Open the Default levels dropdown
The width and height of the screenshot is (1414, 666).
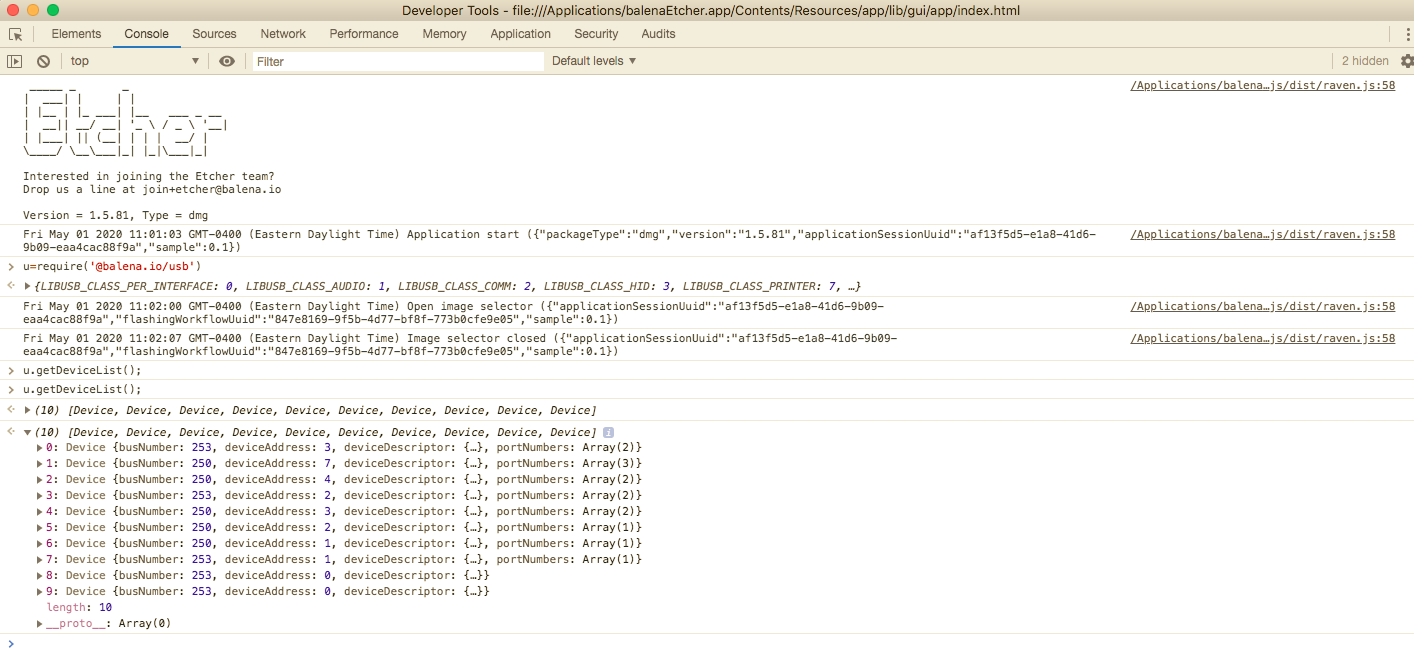(x=594, y=61)
